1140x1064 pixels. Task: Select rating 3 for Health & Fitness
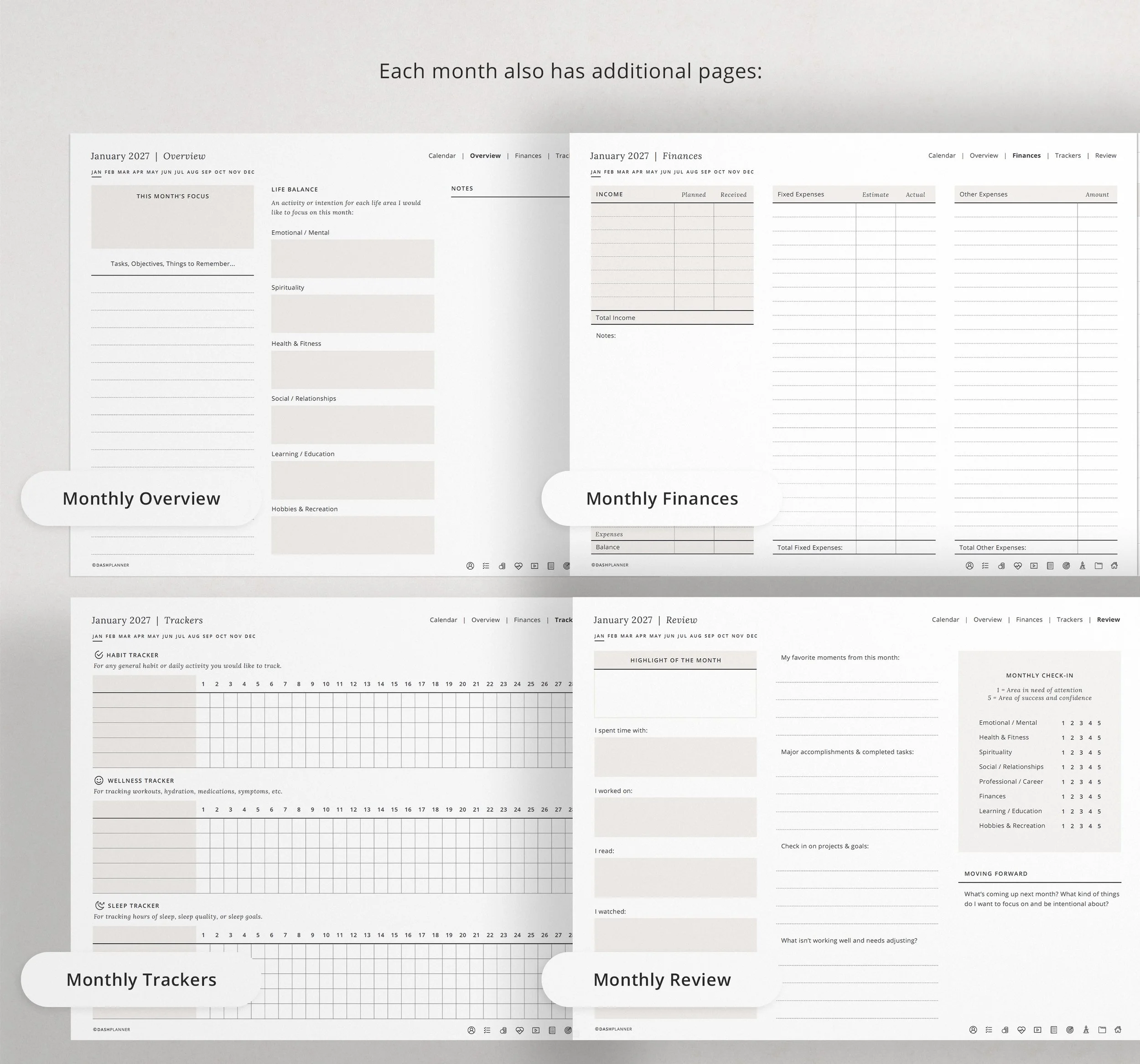1081,737
